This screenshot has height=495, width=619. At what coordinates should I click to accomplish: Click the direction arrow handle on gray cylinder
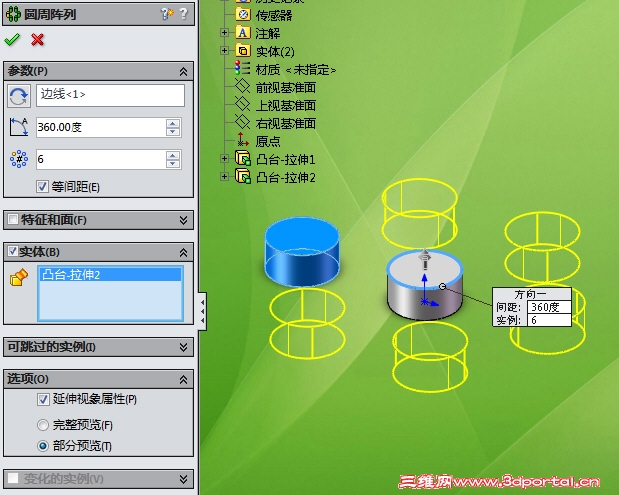425,259
